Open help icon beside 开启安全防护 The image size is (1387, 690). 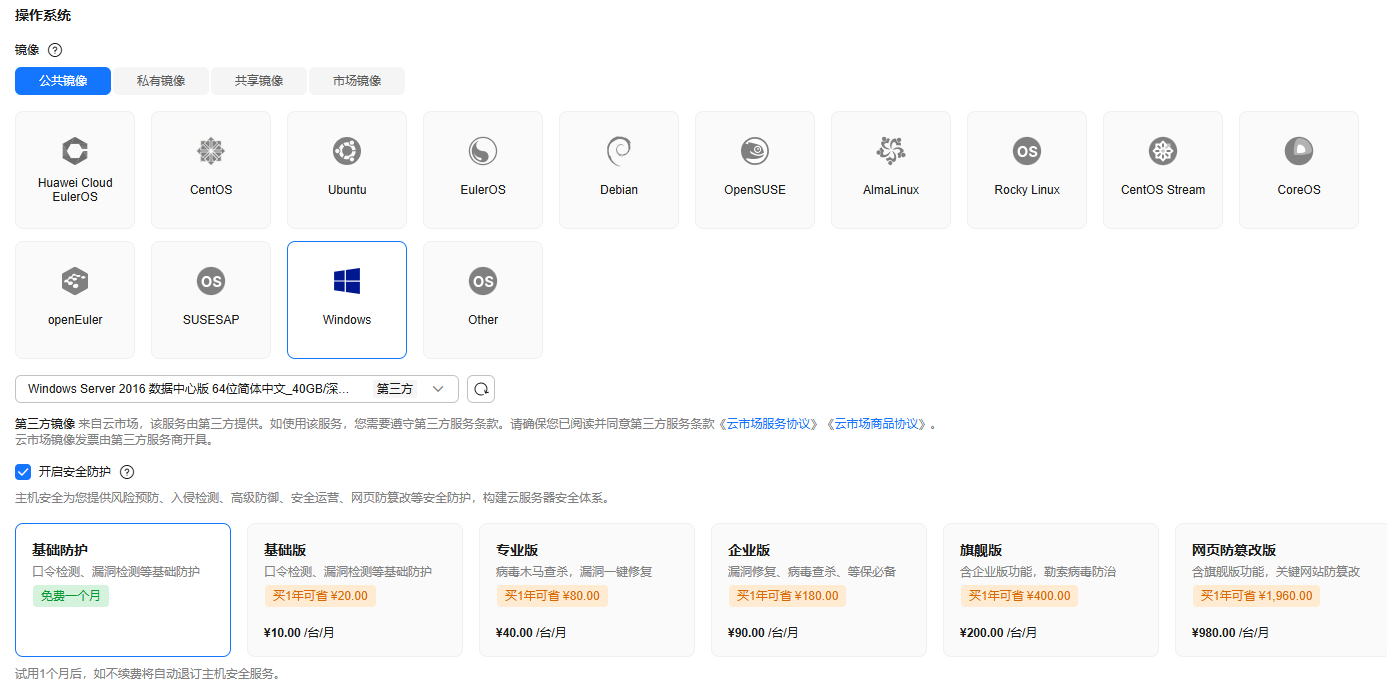(127, 472)
